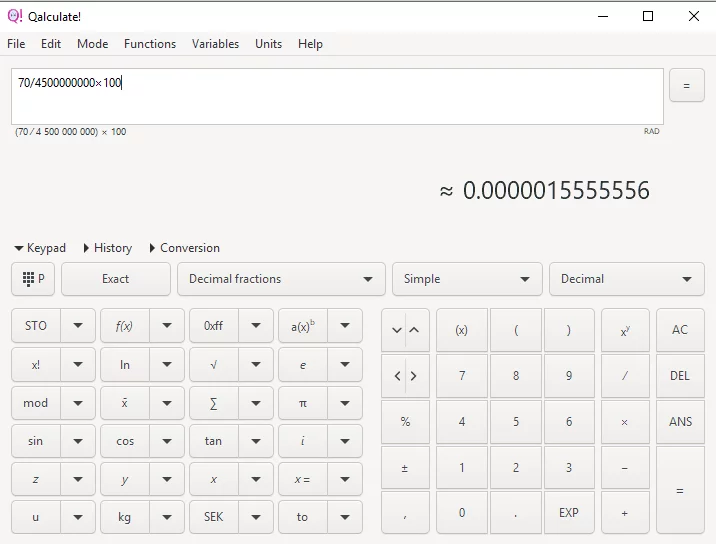Open the Mode menu
This screenshot has height=544, width=716.
(x=93, y=44)
